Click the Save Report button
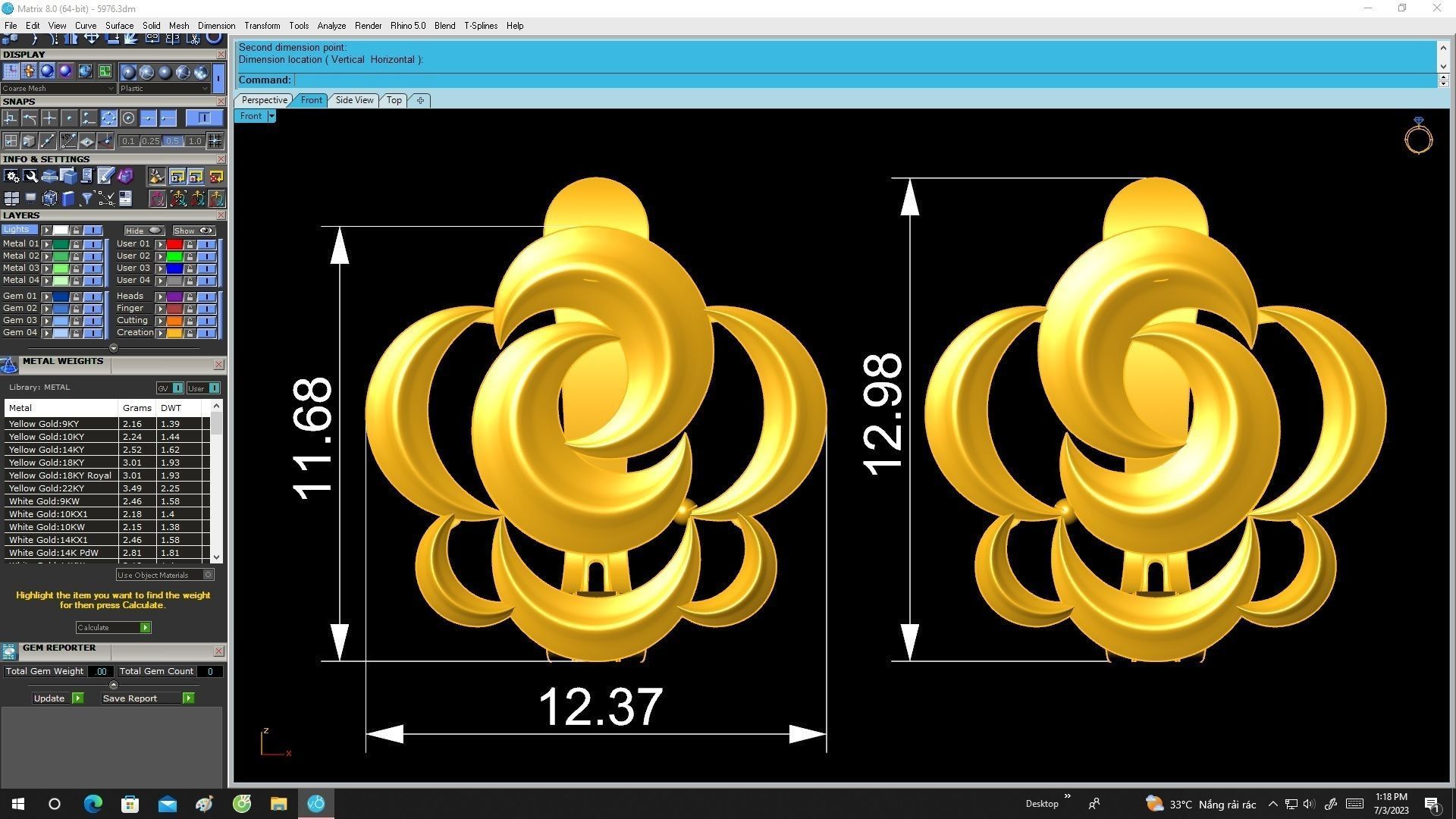This screenshot has height=819, width=1456. [x=148, y=698]
